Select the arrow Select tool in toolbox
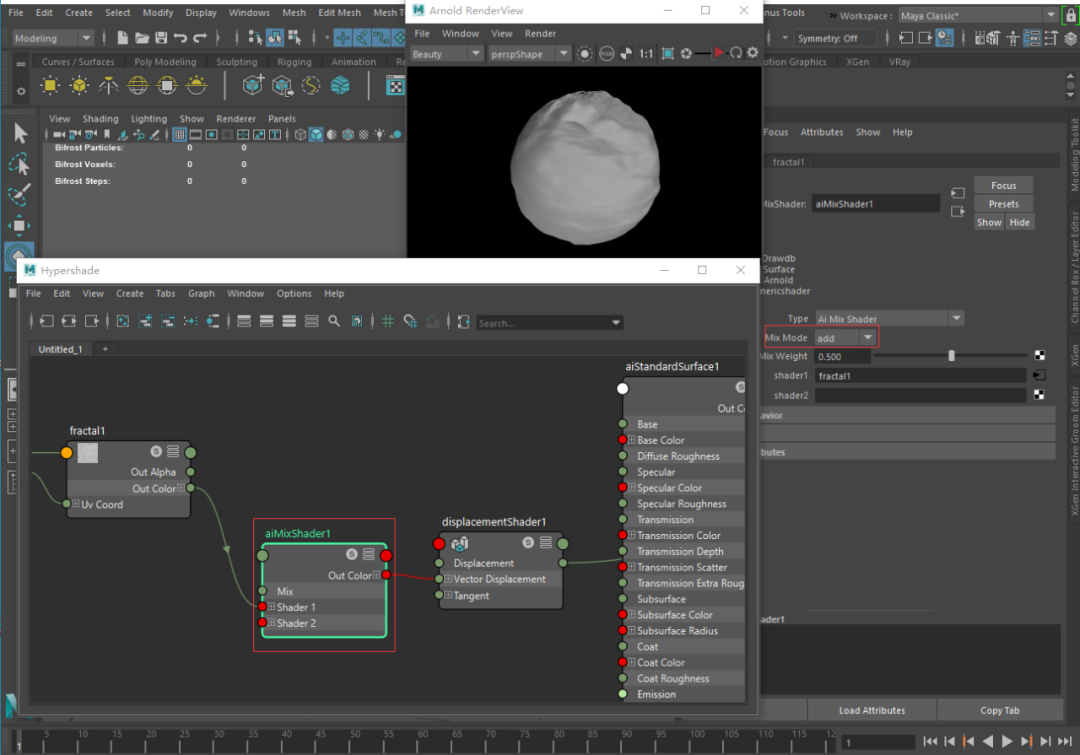 (20, 133)
